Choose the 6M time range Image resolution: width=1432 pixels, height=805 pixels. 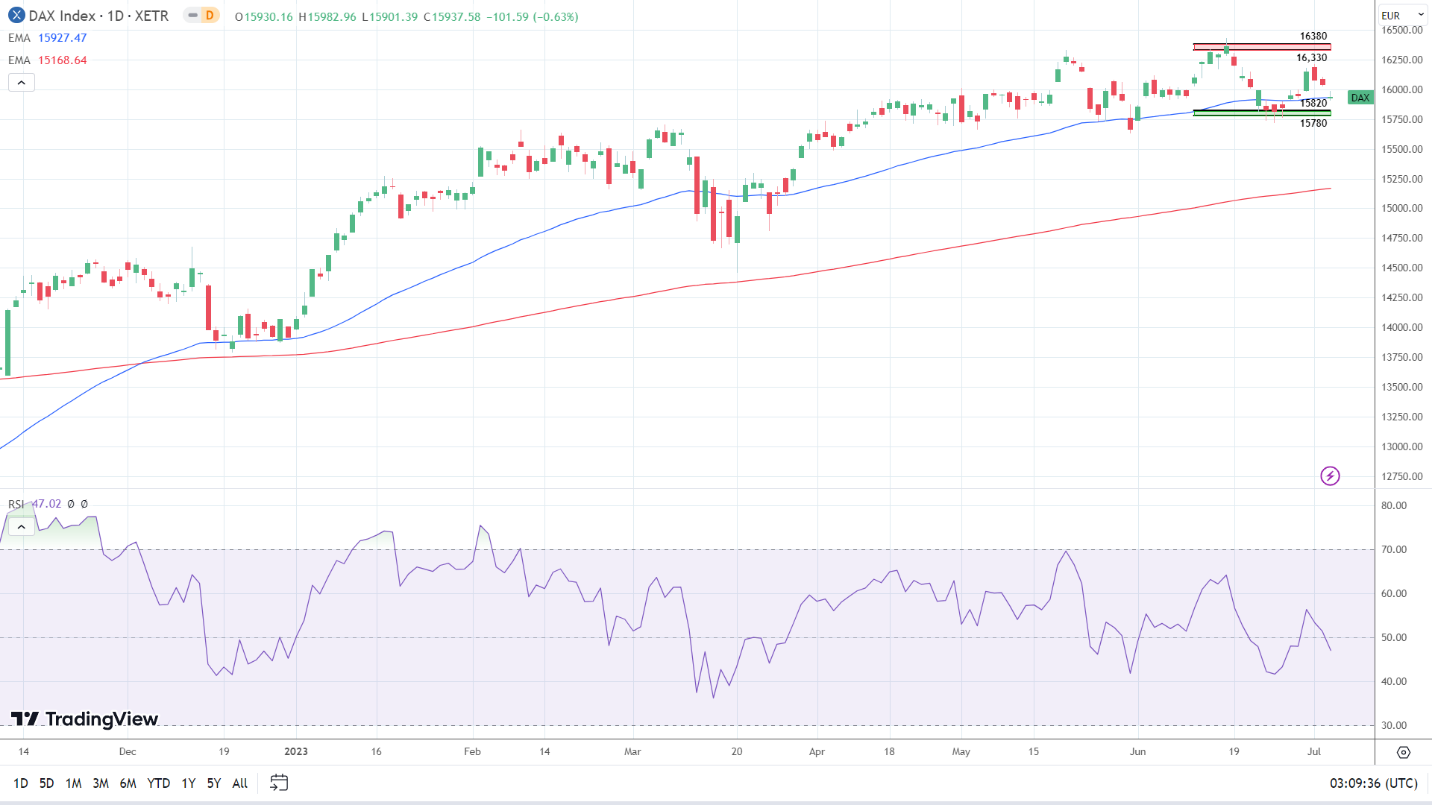(x=128, y=783)
